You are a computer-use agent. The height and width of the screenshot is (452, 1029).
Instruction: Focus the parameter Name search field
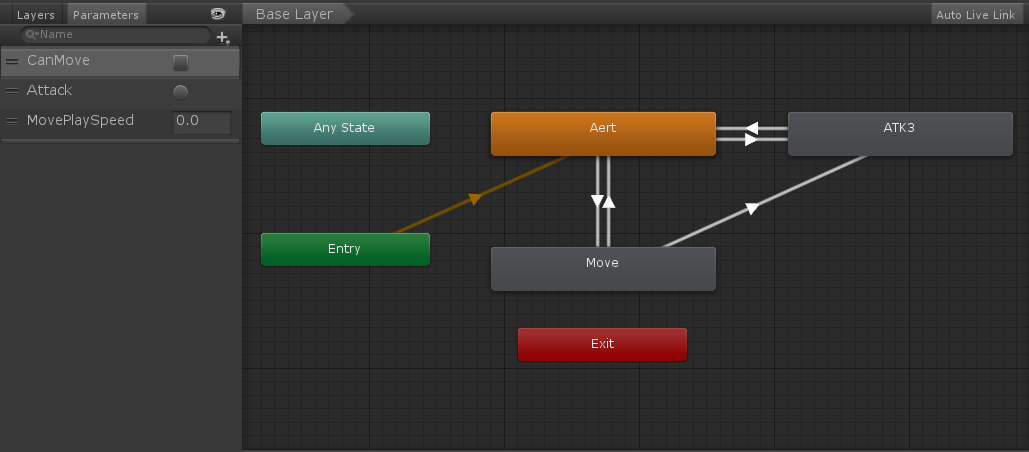tap(116, 35)
